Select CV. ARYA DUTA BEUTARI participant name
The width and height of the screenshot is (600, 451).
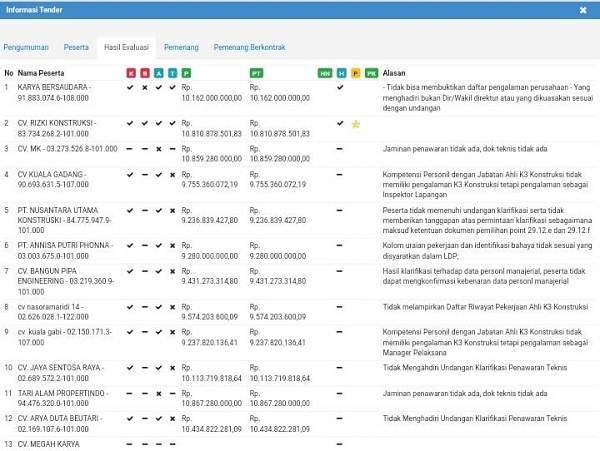coord(60,424)
